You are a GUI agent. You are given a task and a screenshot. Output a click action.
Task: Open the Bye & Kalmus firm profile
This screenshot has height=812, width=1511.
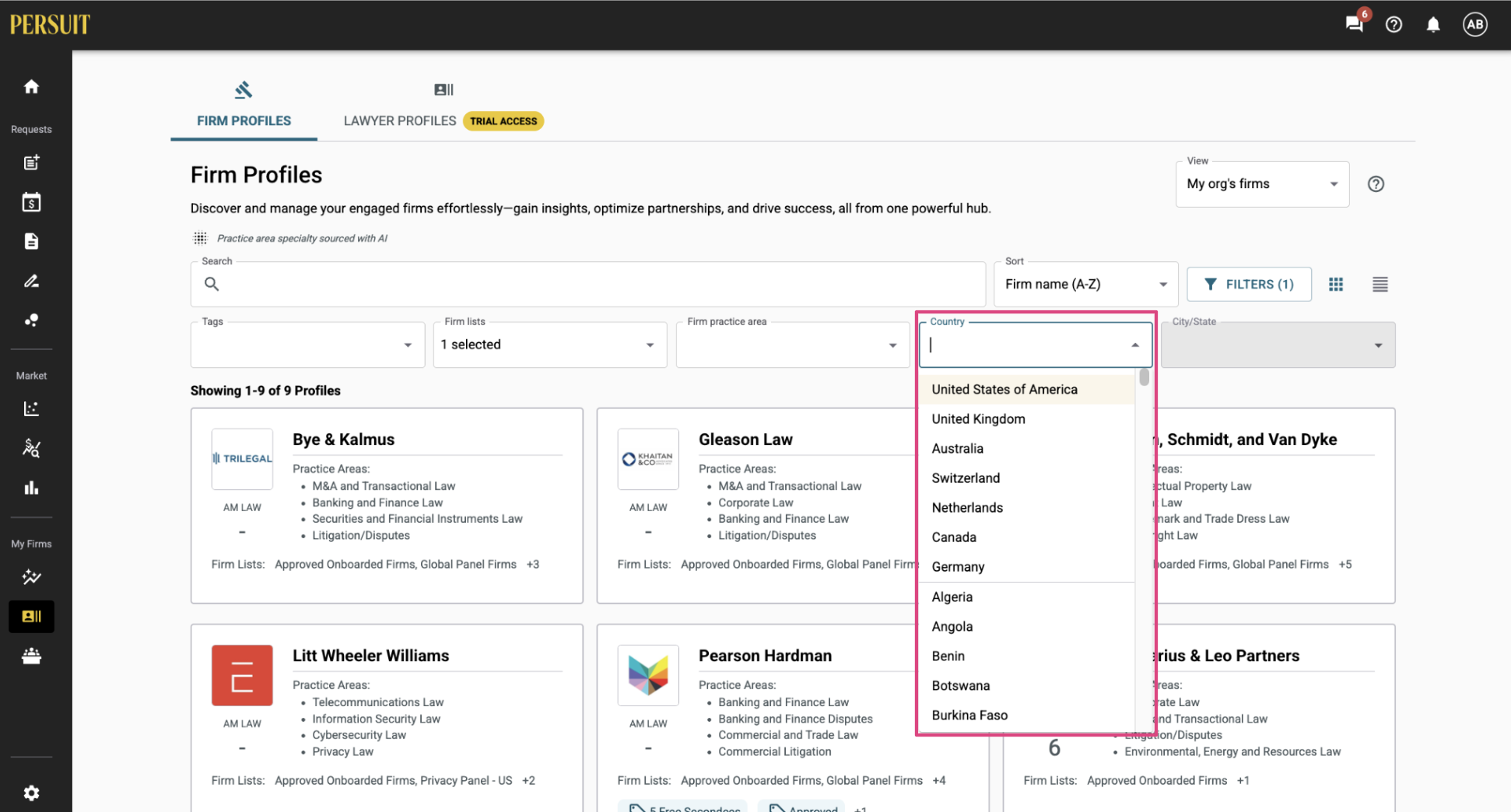(x=343, y=439)
